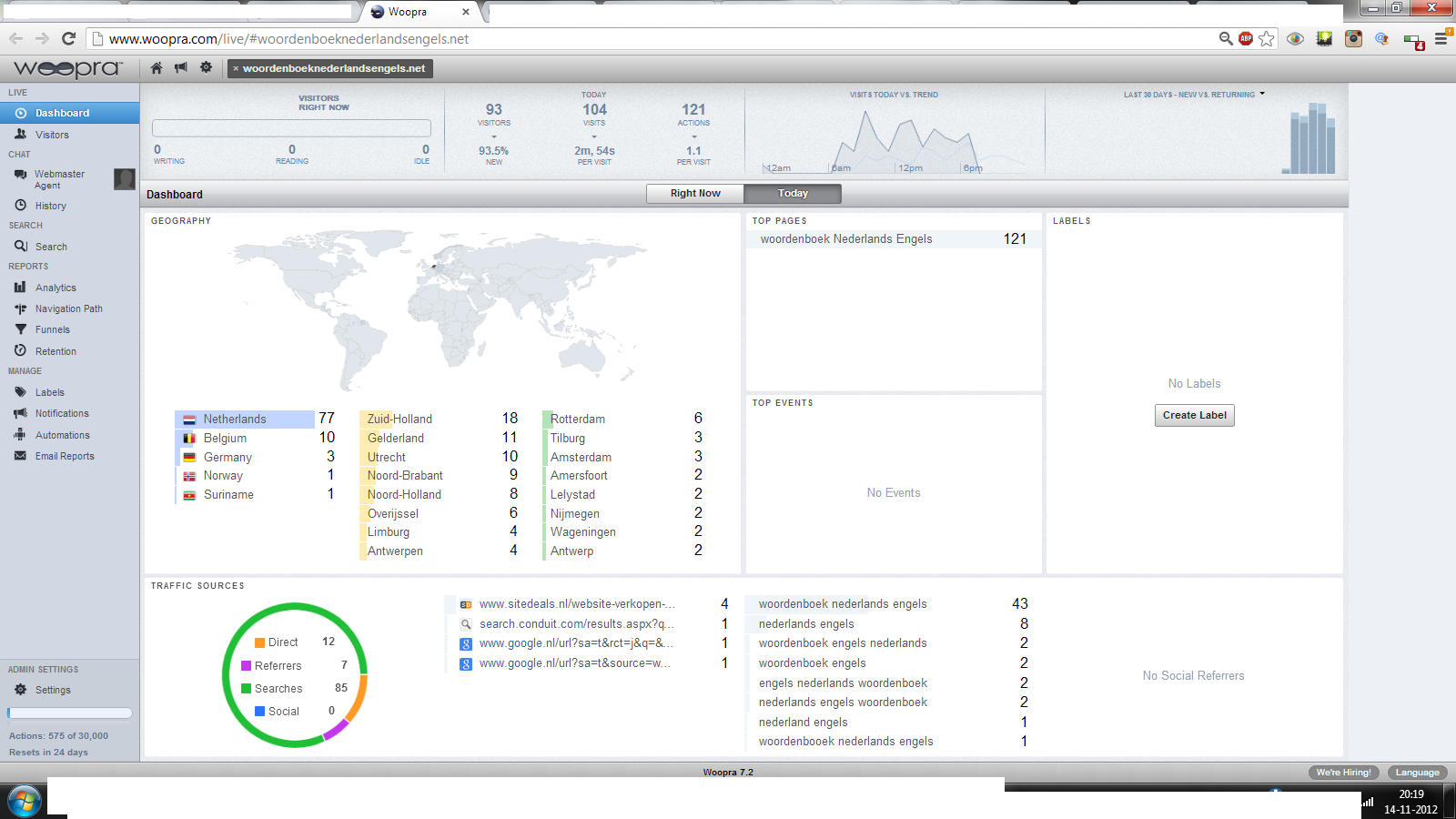Open the Language button
The image size is (1456, 819).
click(x=1418, y=773)
